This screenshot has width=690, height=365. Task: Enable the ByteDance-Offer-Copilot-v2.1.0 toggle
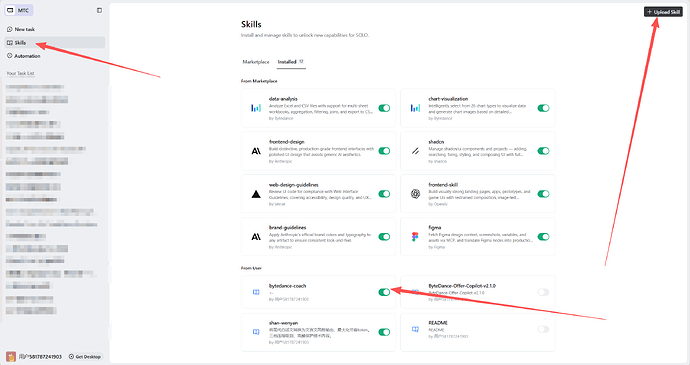(x=543, y=292)
